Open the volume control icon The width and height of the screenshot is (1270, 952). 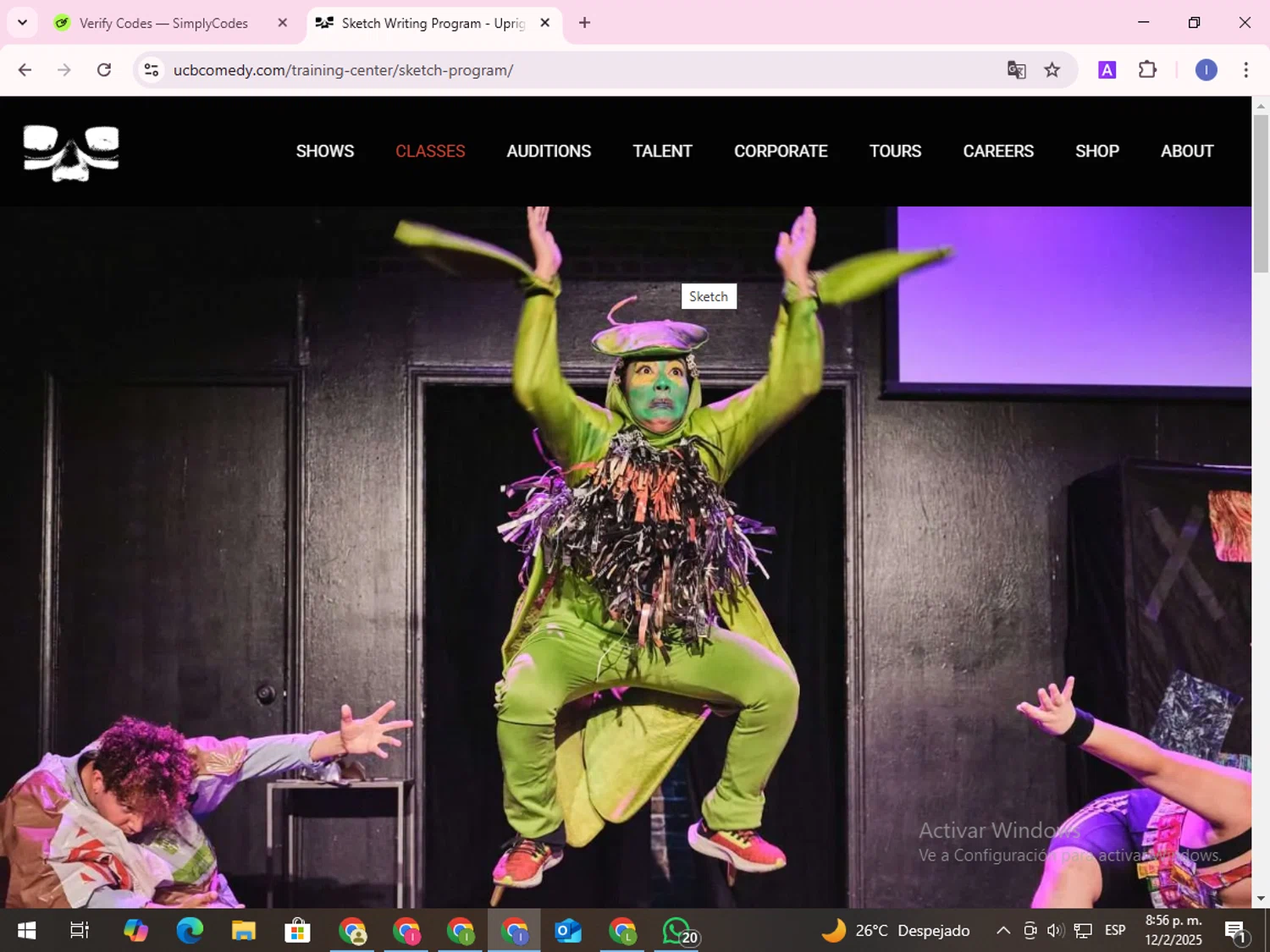(x=1055, y=931)
